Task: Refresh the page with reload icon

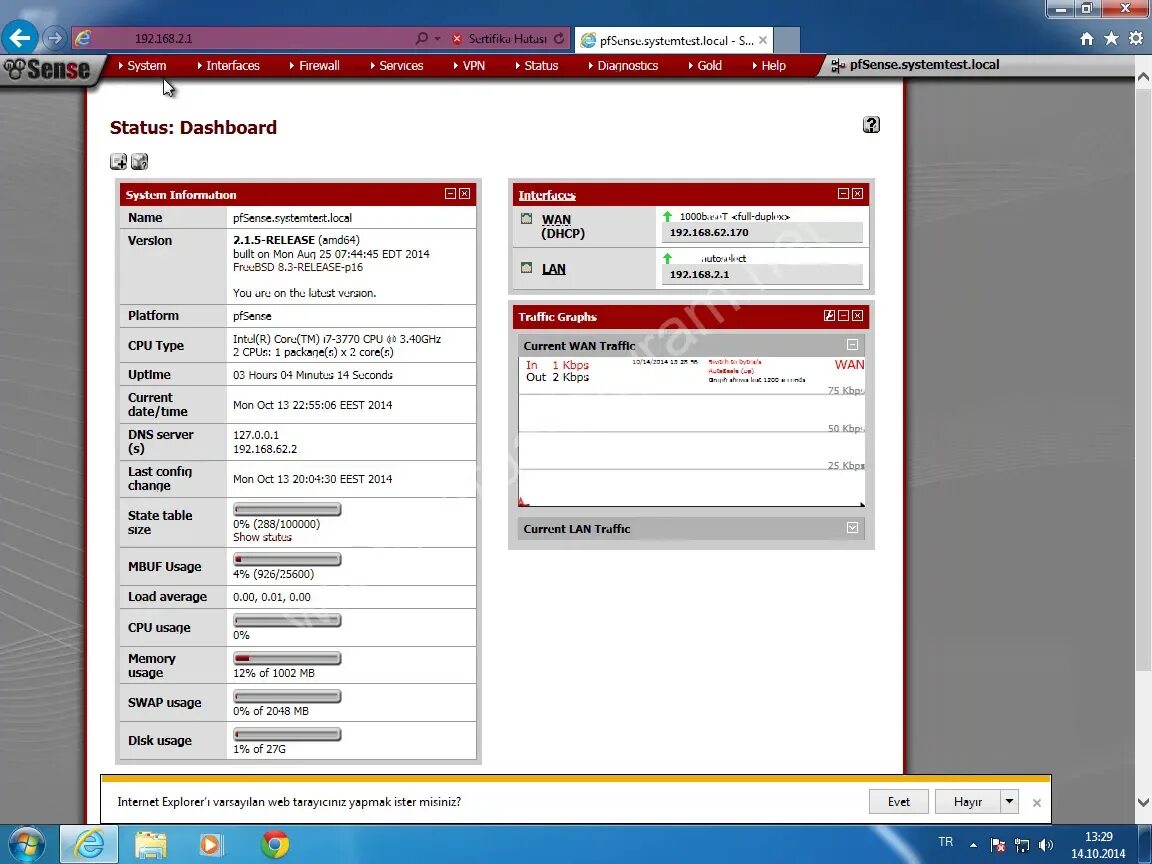Action: [x=560, y=38]
